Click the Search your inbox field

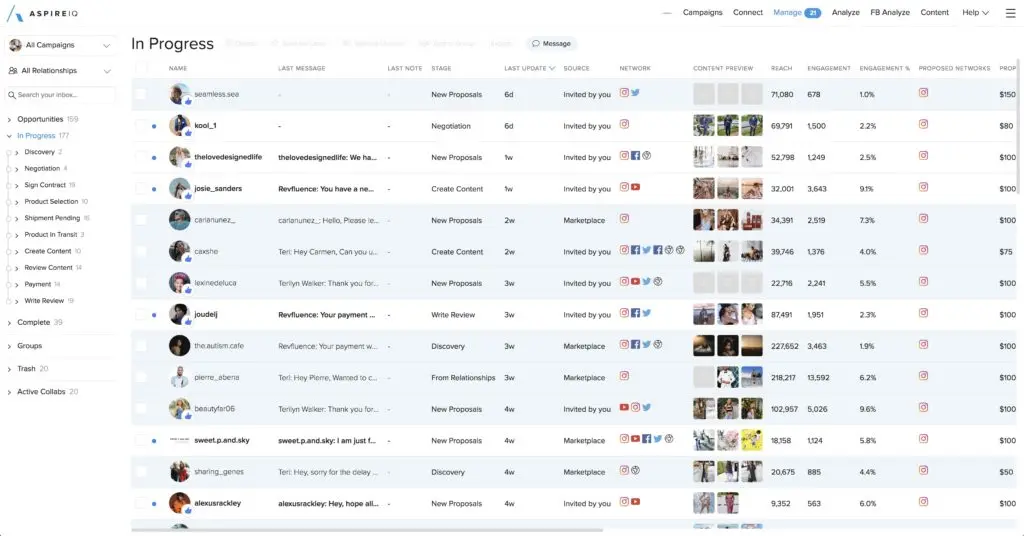tap(62, 95)
